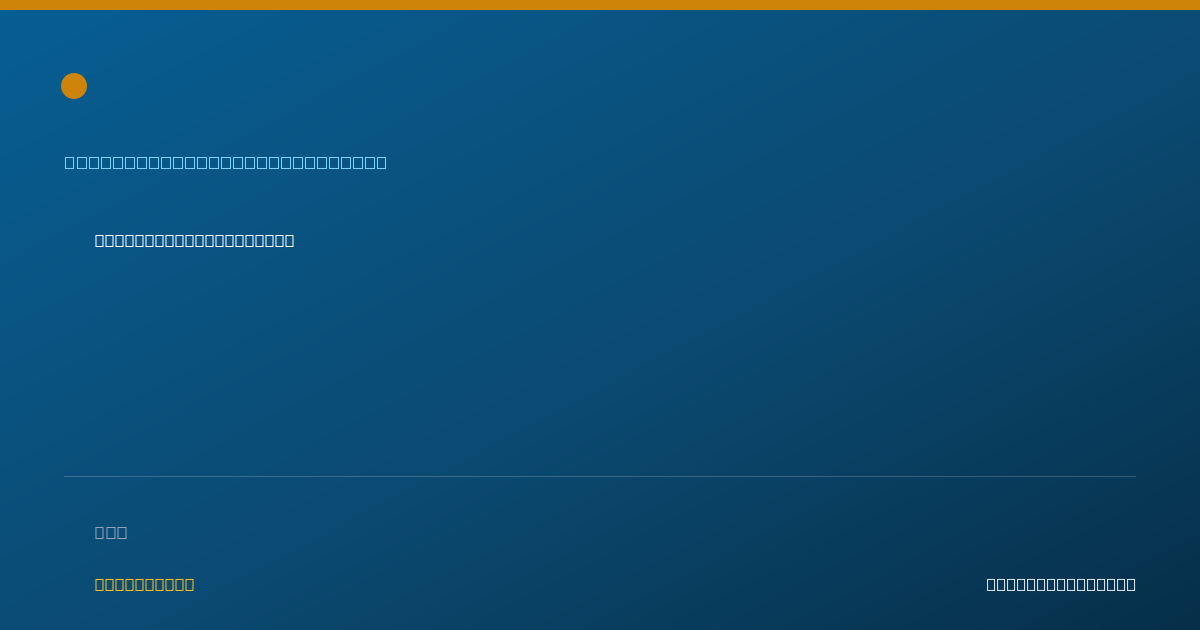
Task: Click the left end of the divider line
Action: point(66,476)
